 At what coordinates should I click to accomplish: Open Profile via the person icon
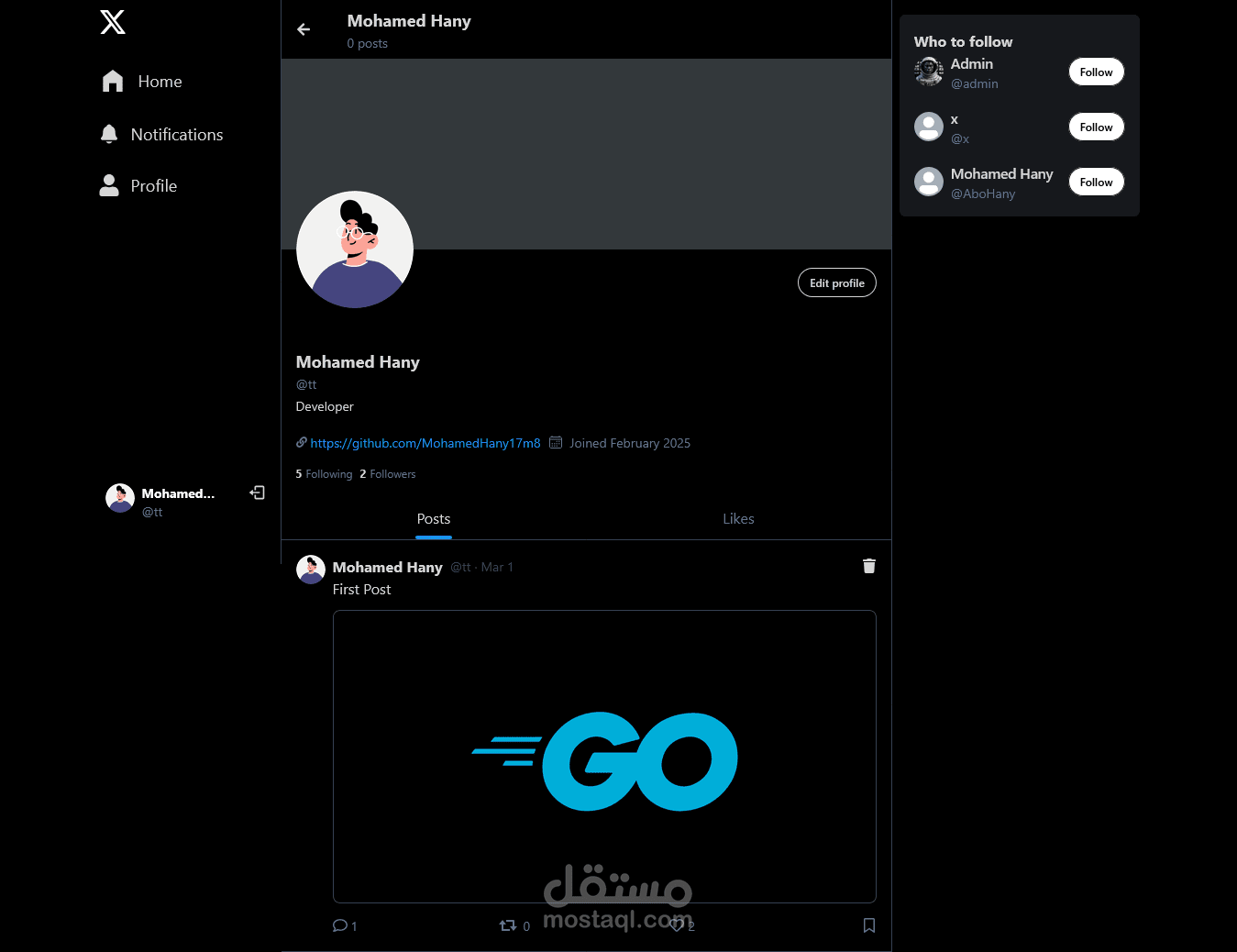pyautogui.click(x=109, y=185)
